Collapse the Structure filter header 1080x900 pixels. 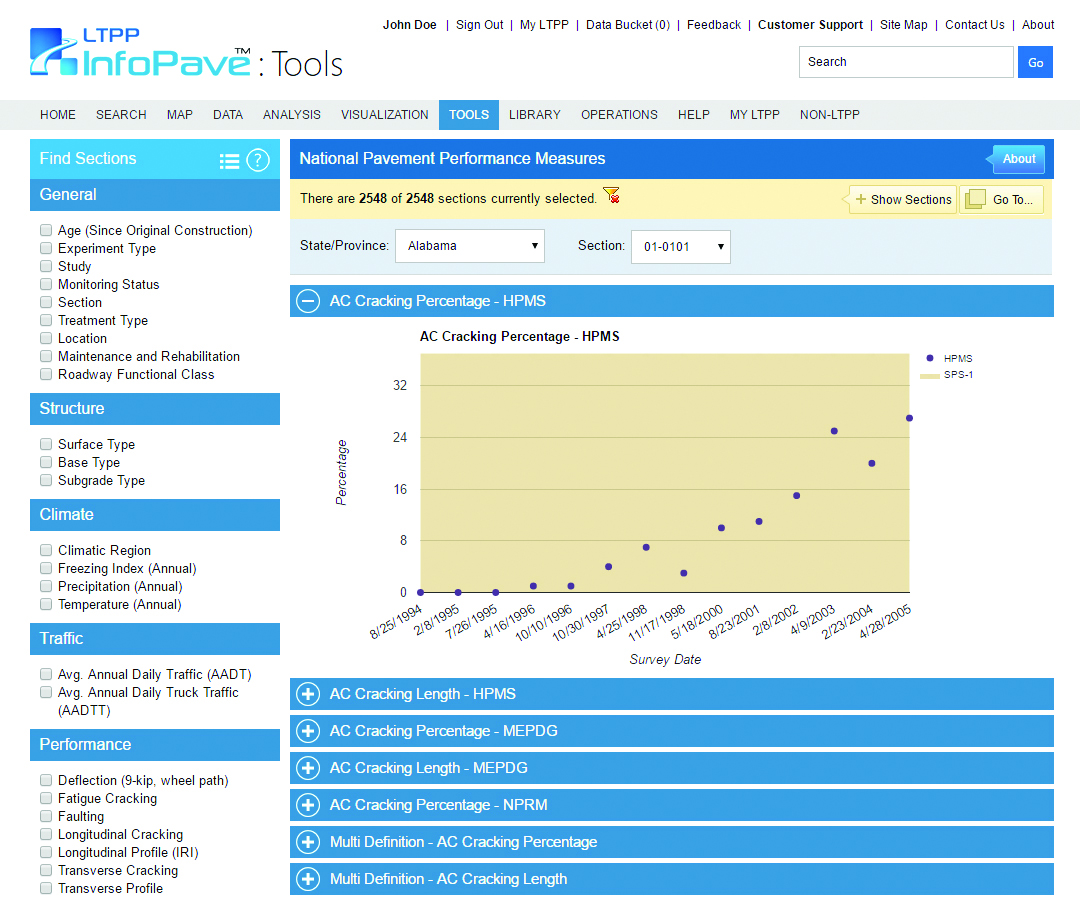coord(155,409)
